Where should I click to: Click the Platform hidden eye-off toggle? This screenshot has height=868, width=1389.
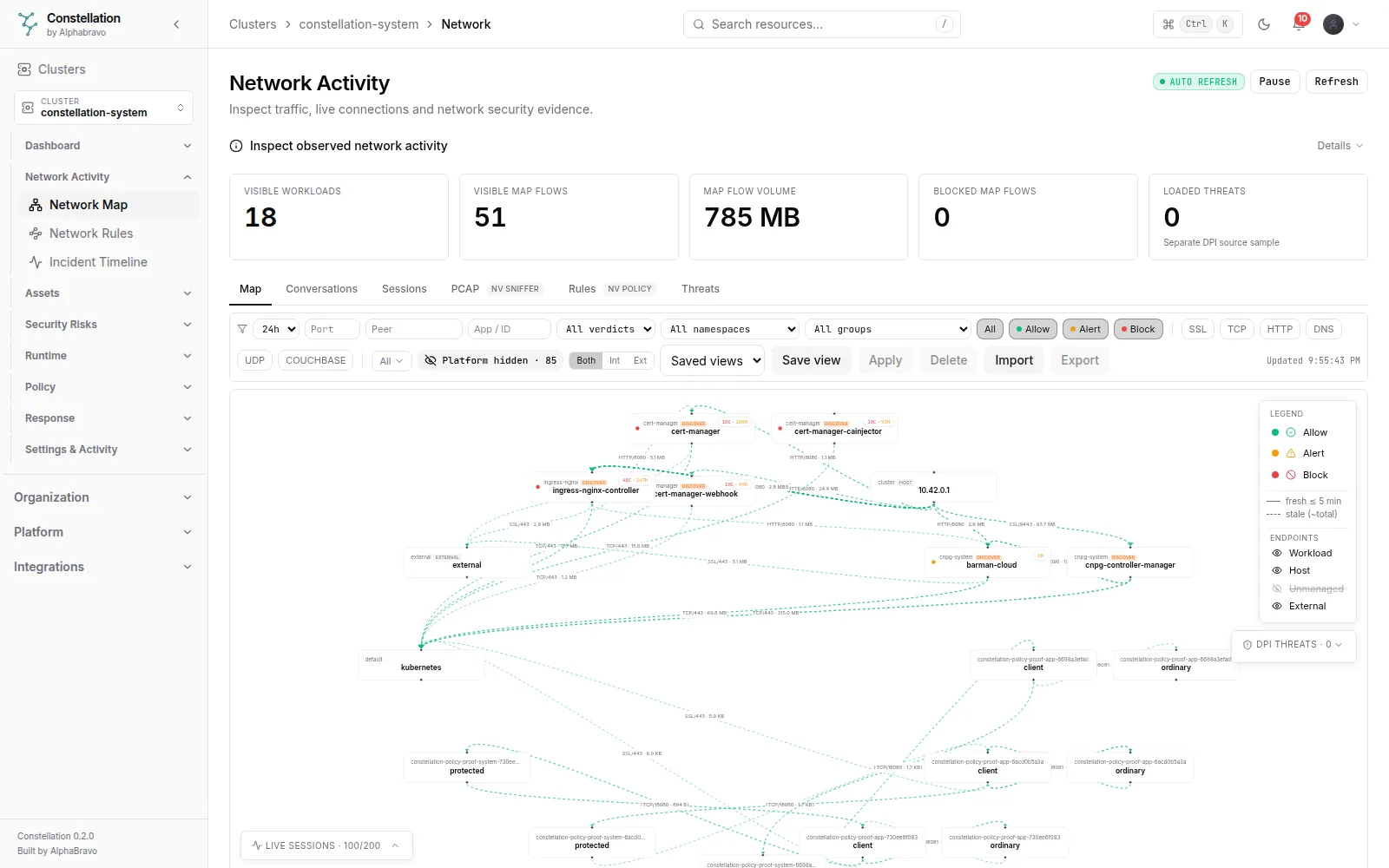(x=490, y=360)
